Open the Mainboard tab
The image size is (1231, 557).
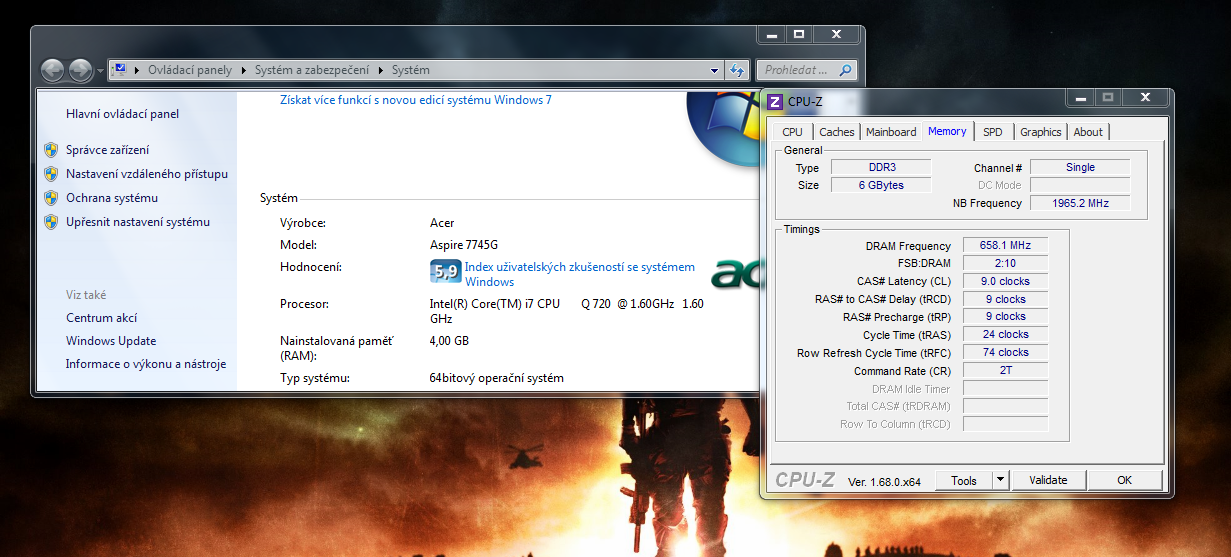pos(891,132)
